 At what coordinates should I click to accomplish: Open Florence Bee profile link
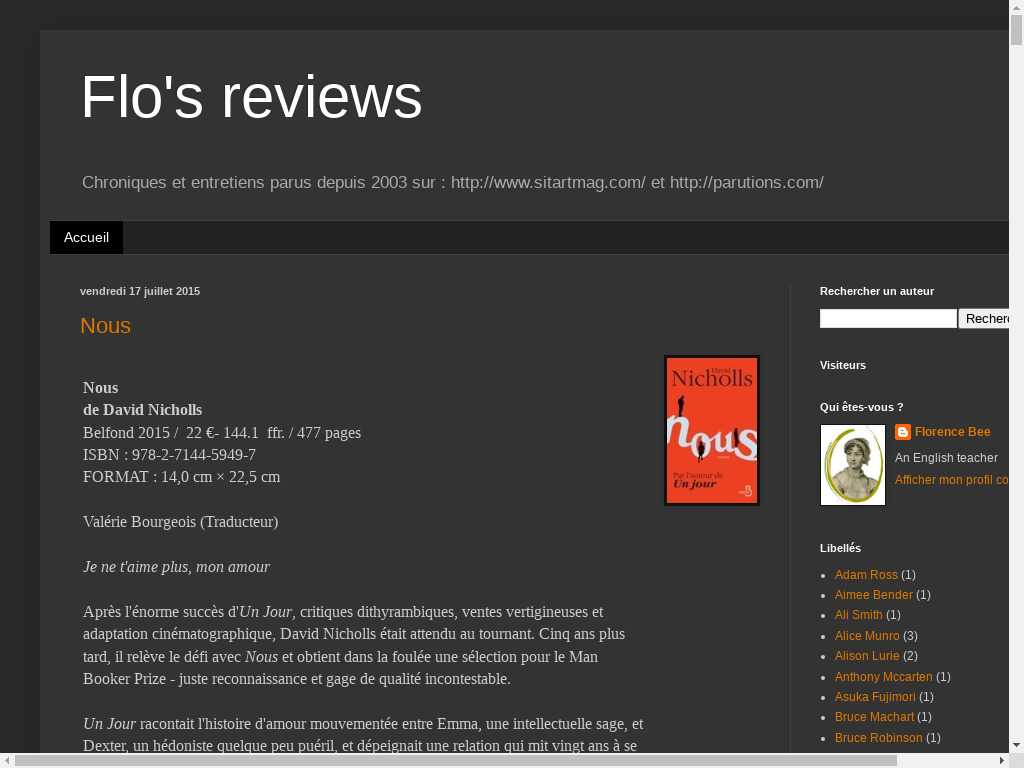tap(952, 432)
